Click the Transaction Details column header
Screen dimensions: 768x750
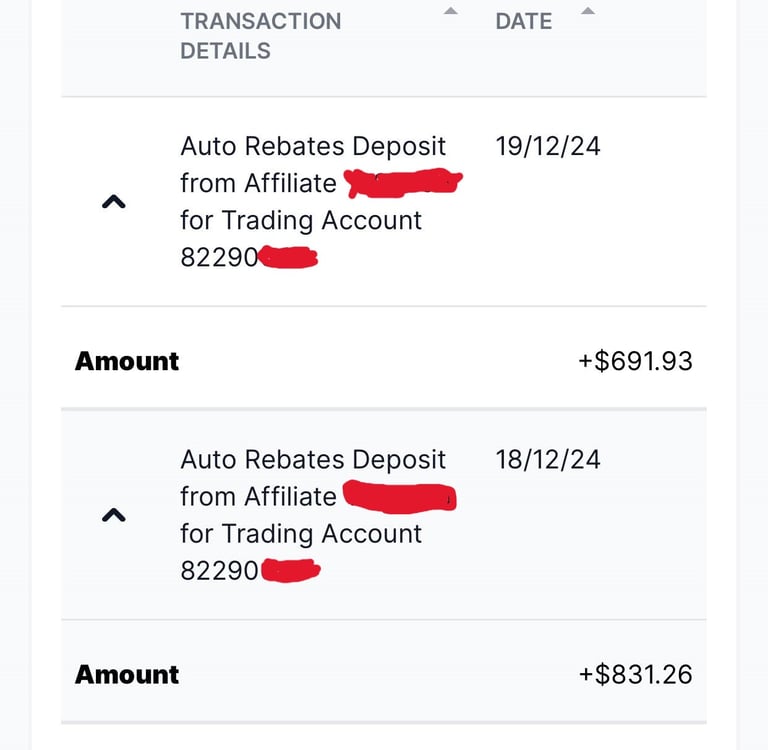(260, 35)
